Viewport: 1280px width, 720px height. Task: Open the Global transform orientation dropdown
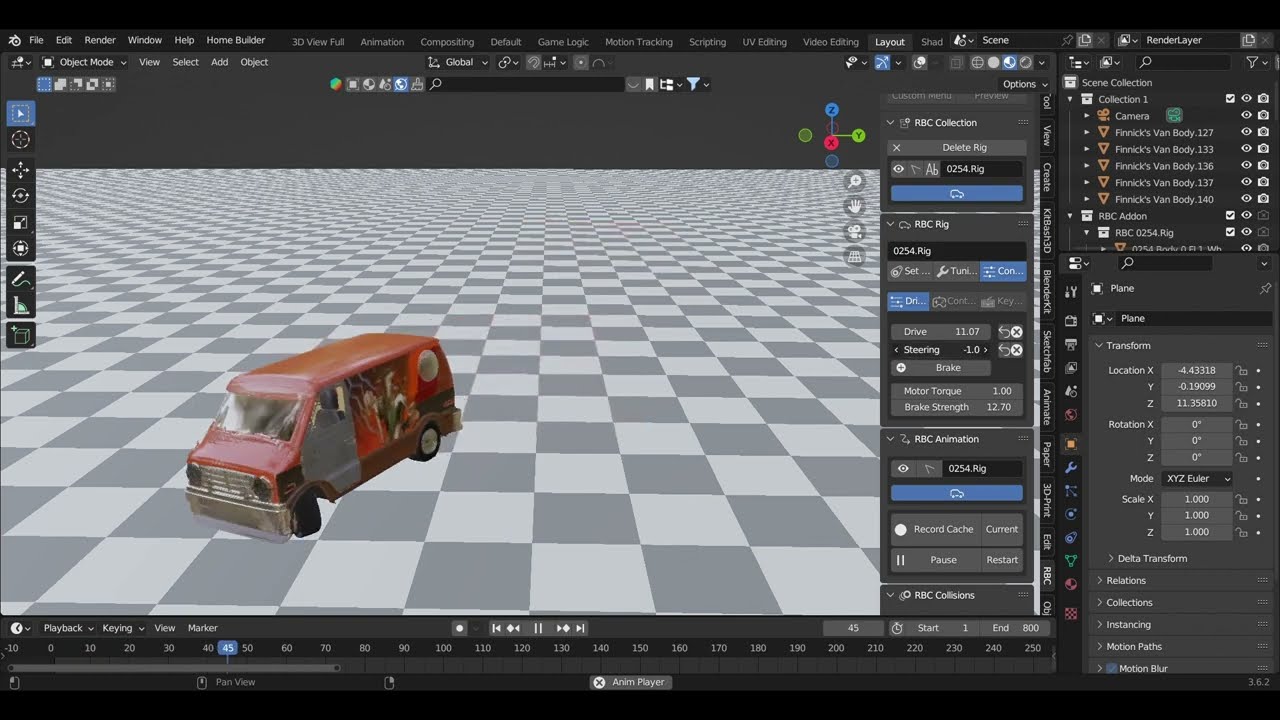(459, 62)
